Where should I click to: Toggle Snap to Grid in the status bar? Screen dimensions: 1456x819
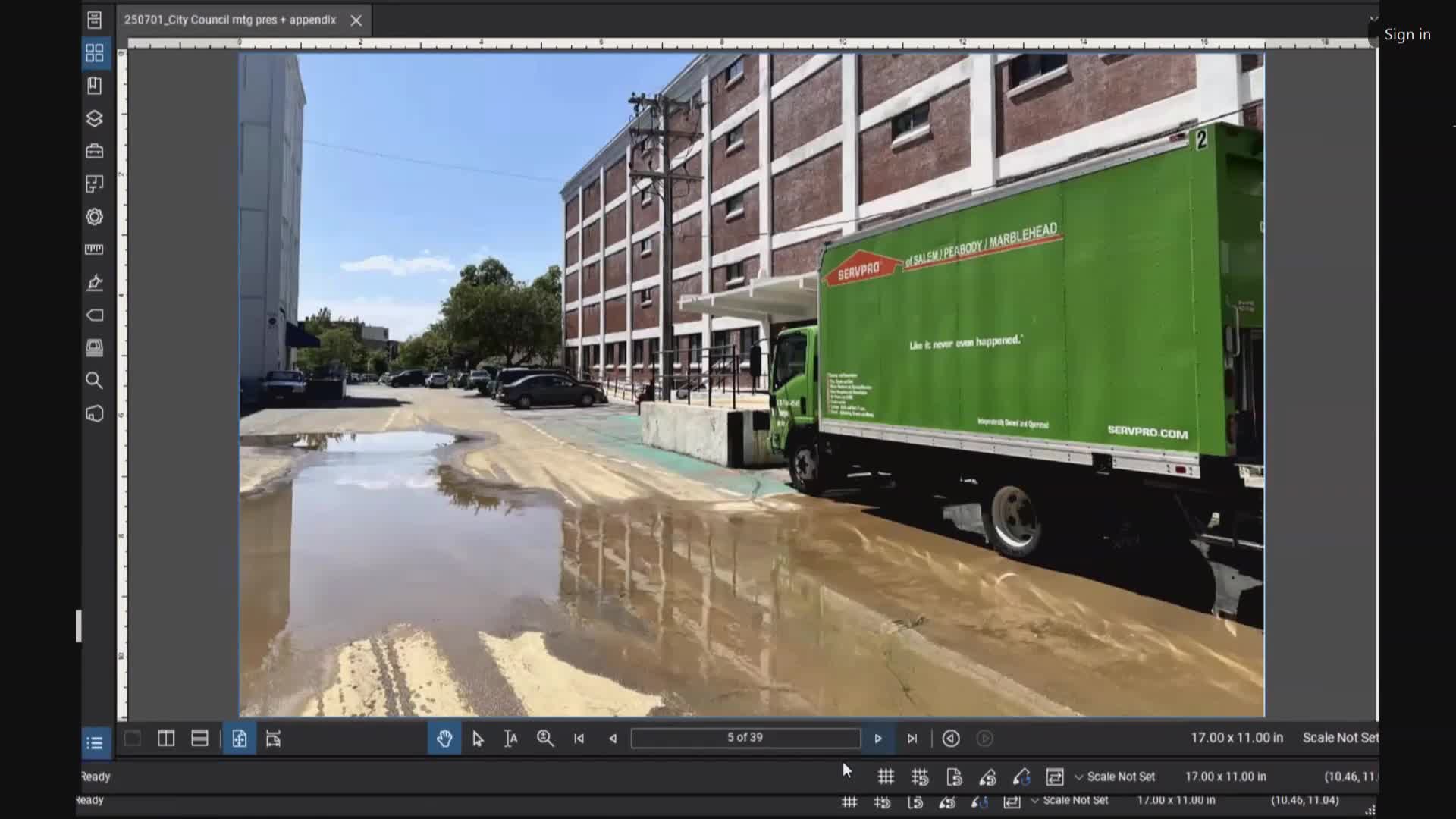(x=920, y=777)
